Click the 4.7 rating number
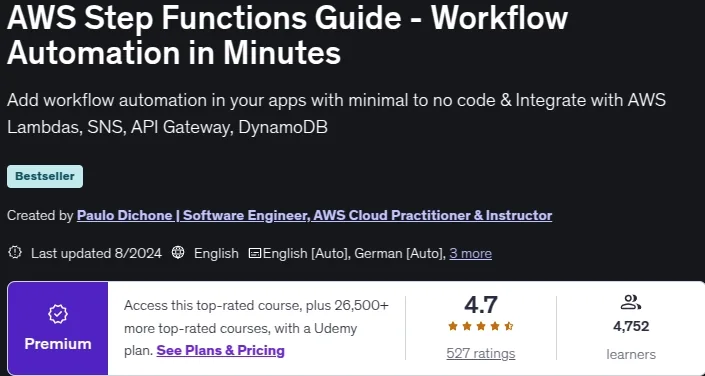This screenshot has height=376, width=705. tap(481, 305)
